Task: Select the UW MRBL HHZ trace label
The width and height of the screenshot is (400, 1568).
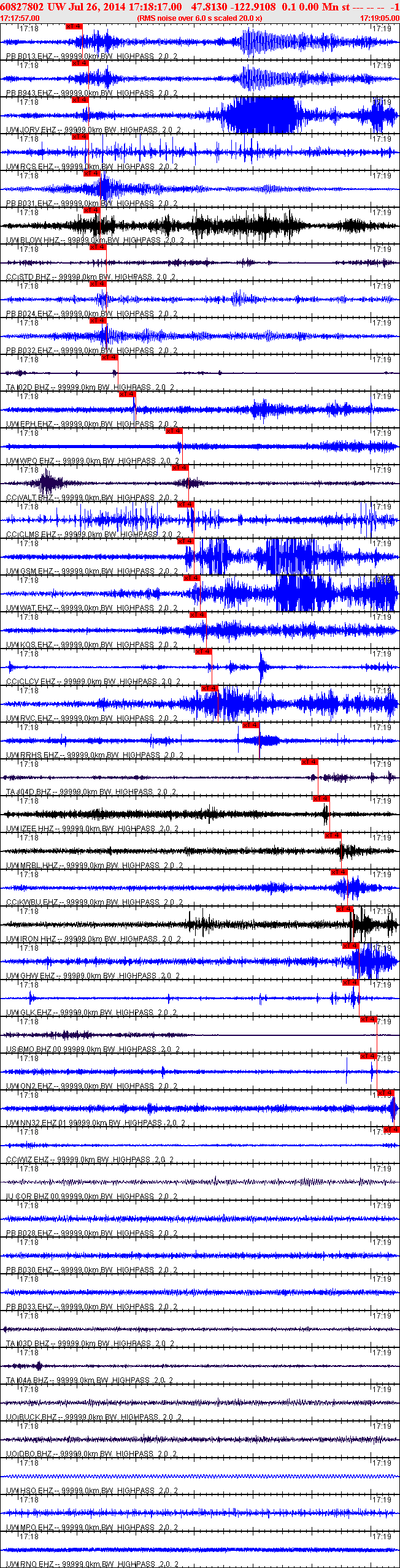Action: click(x=94, y=866)
